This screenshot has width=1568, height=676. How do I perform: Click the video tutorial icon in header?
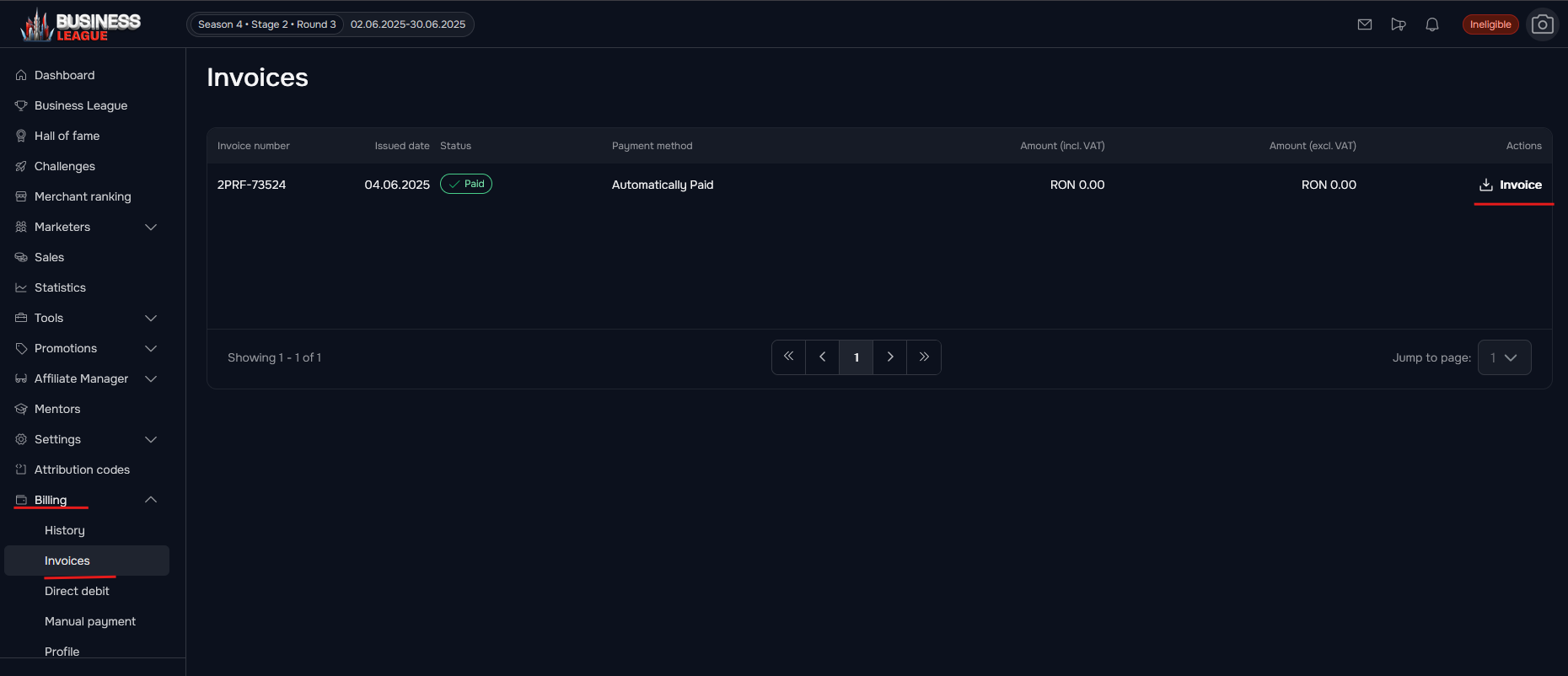[x=1399, y=24]
